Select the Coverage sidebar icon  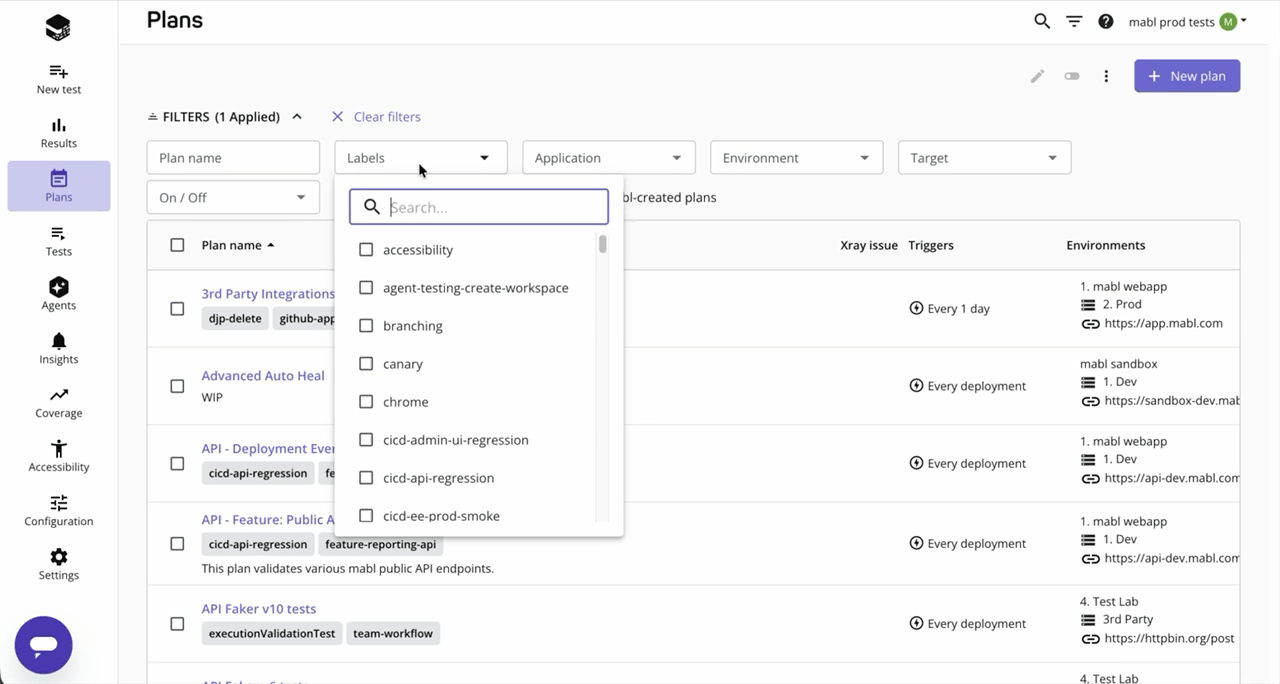tap(58, 394)
